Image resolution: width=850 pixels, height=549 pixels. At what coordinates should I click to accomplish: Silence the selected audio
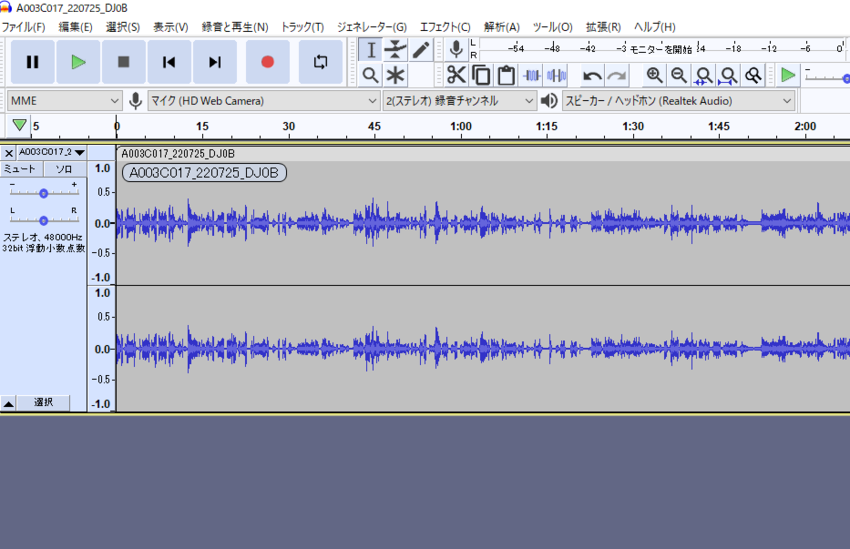tap(556, 75)
